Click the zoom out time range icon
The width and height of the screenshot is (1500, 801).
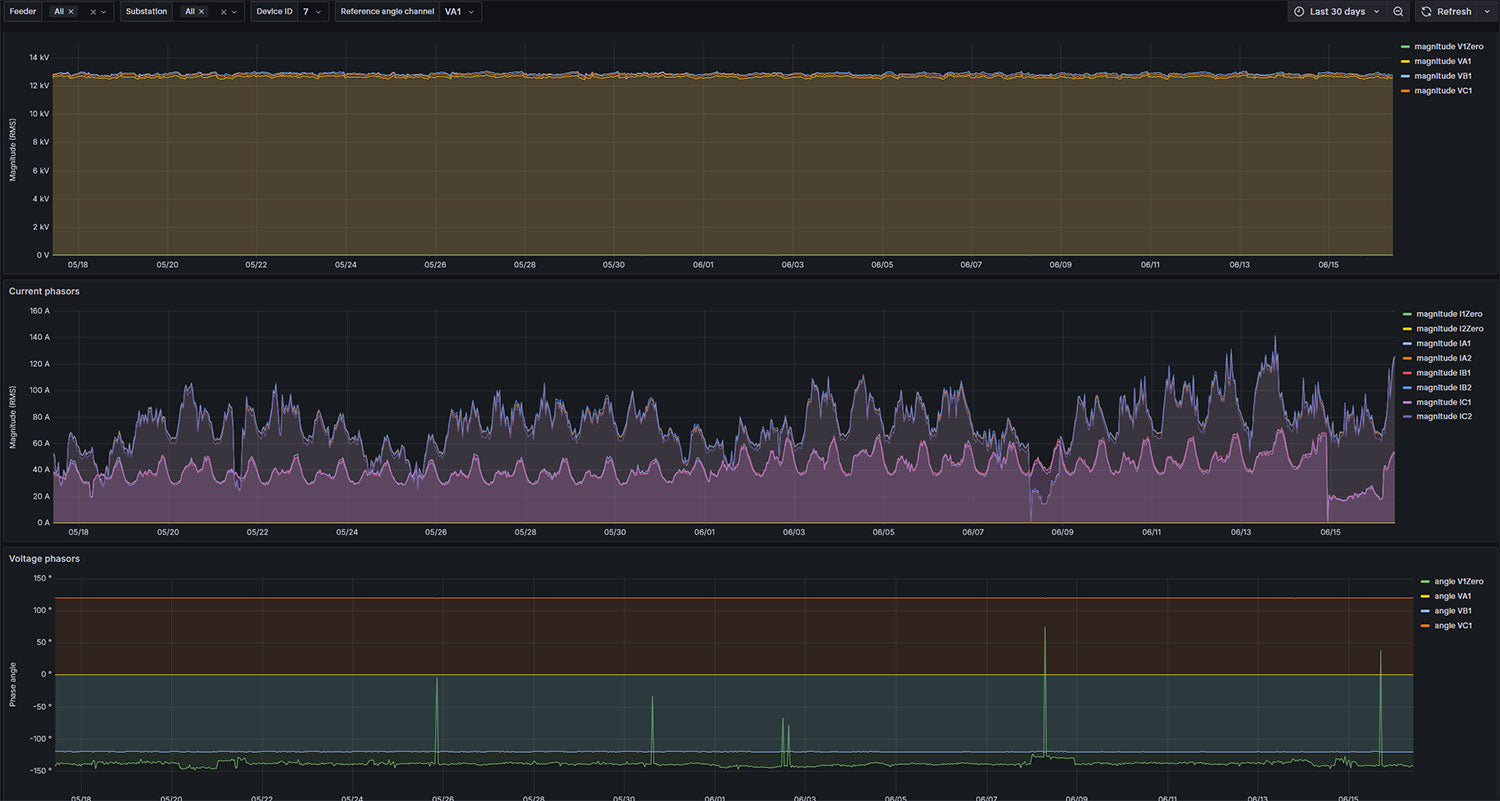pyautogui.click(x=1398, y=12)
